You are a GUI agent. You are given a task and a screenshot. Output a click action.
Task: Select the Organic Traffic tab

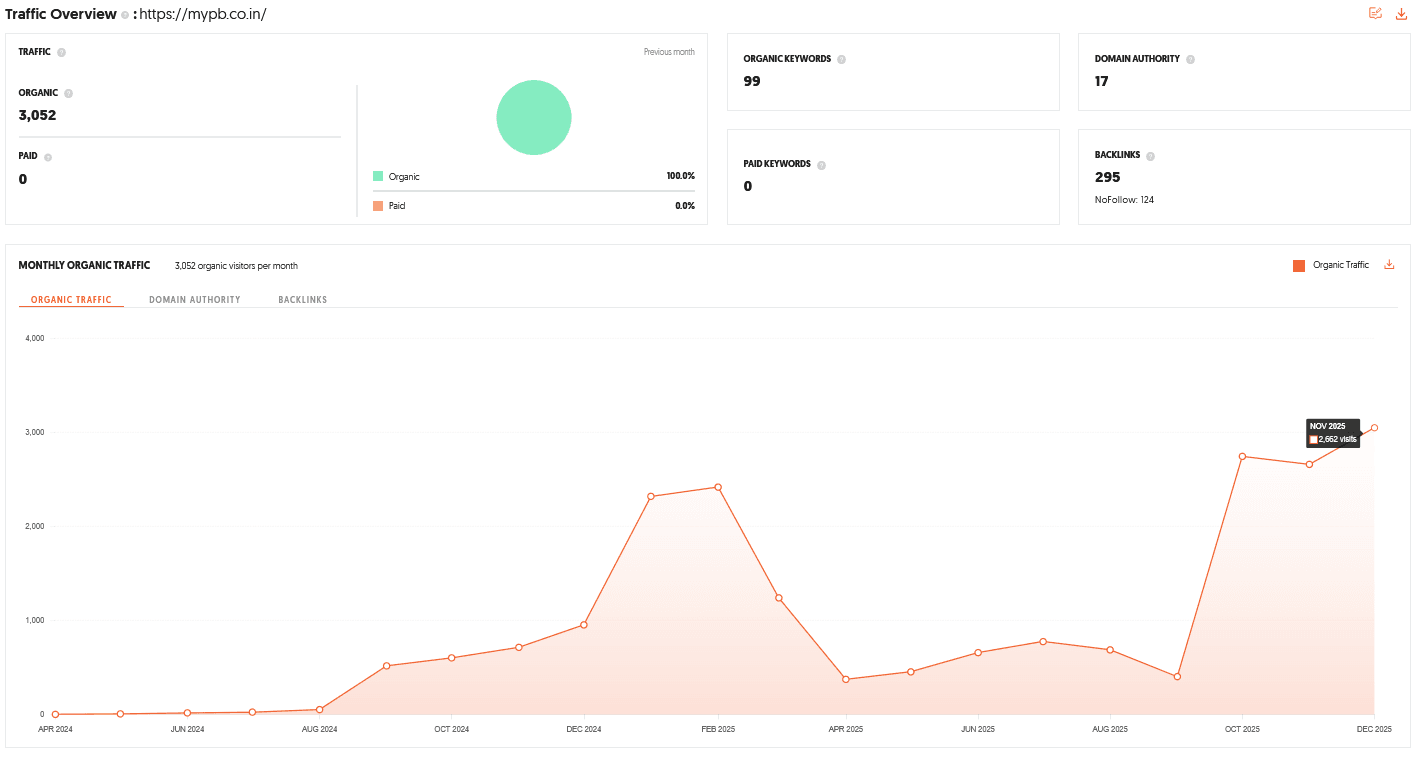[x=70, y=299]
